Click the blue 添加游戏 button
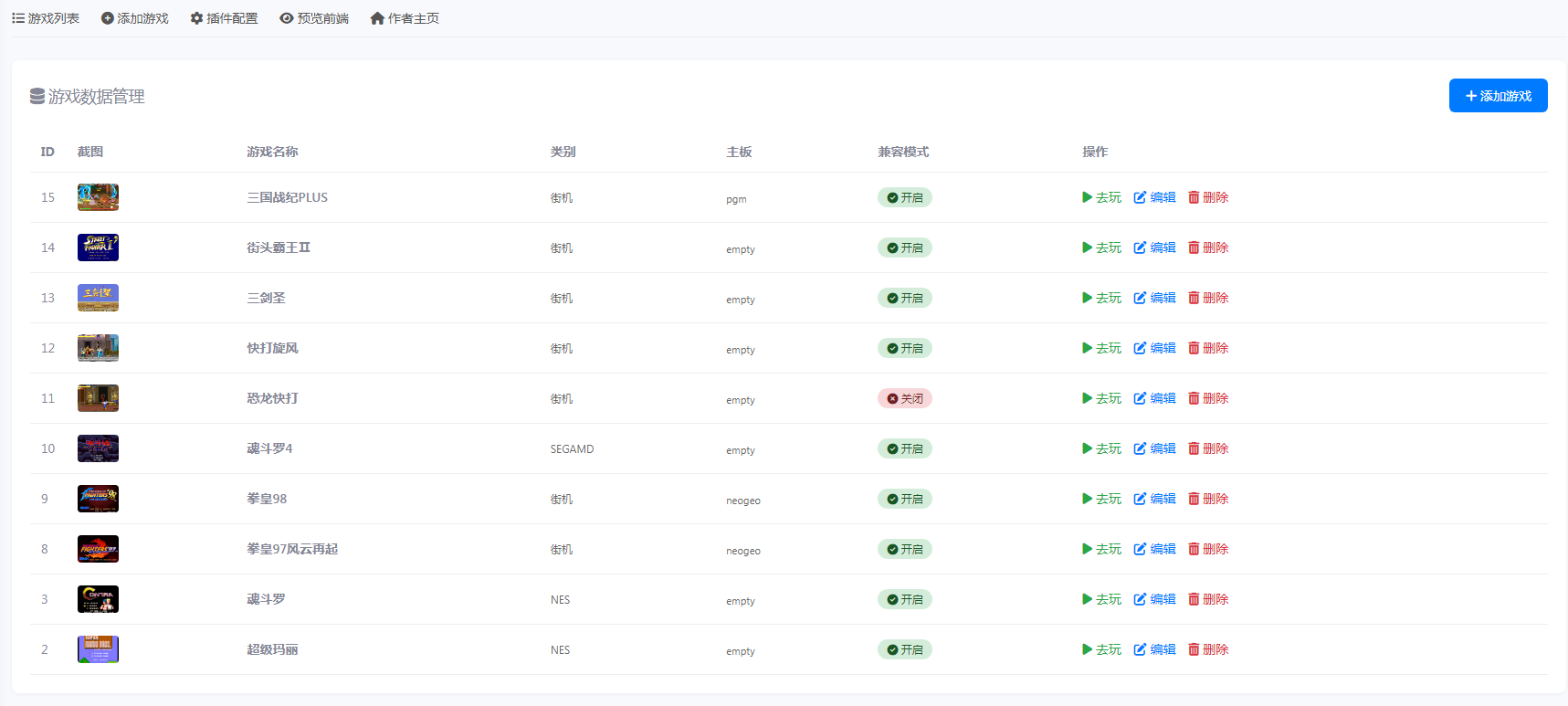The width and height of the screenshot is (1568, 706). pyautogui.click(x=1498, y=96)
